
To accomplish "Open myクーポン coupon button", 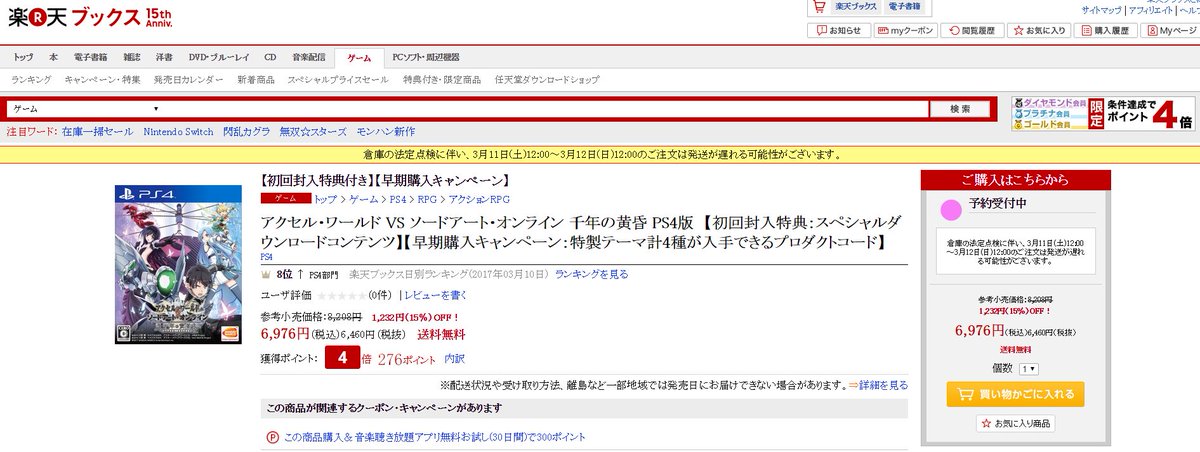I will pos(904,31).
